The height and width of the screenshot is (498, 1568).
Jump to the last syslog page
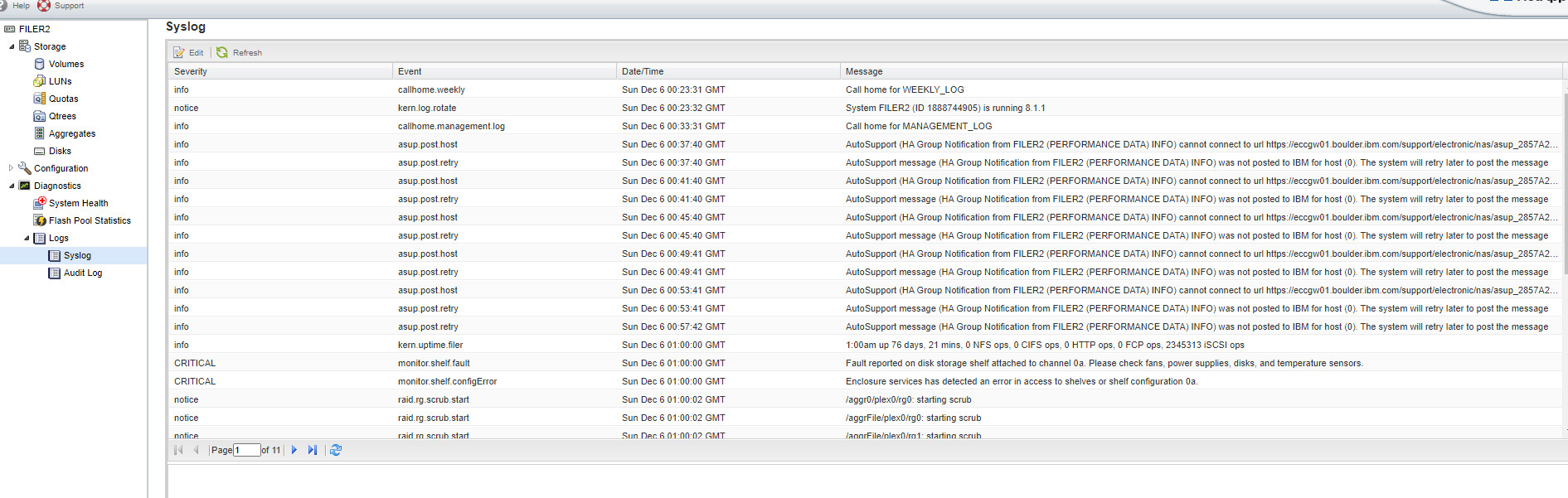click(313, 450)
